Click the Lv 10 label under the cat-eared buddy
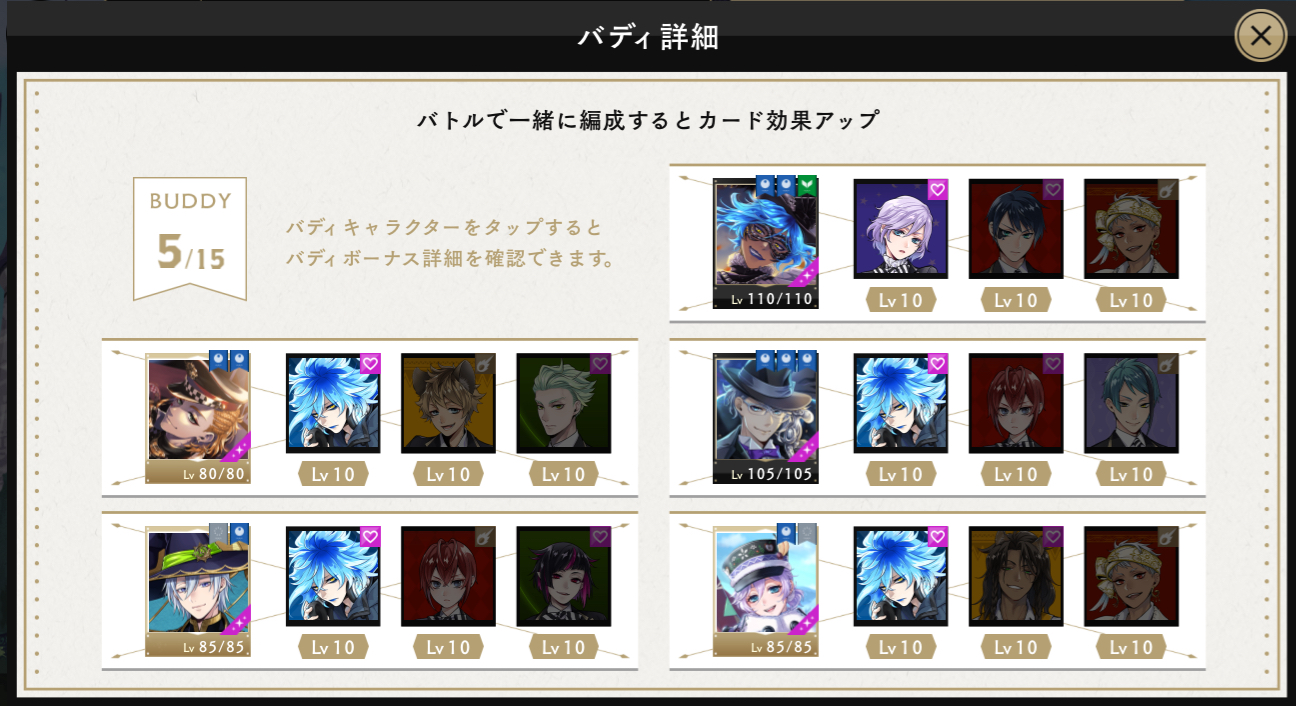The width and height of the screenshot is (1296, 706). click(x=448, y=473)
